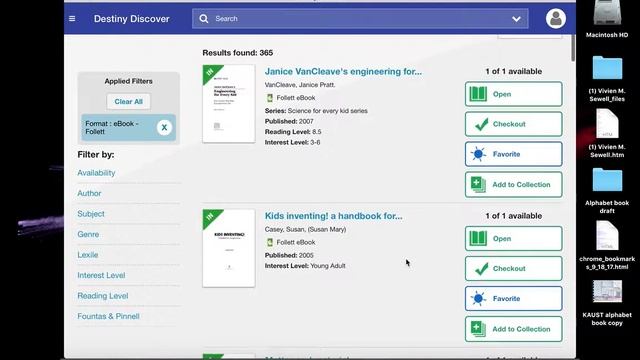The width and height of the screenshot is (640, 360).
Task: Favorite the Kids inventing! book
Action: (x=513, y=299)
